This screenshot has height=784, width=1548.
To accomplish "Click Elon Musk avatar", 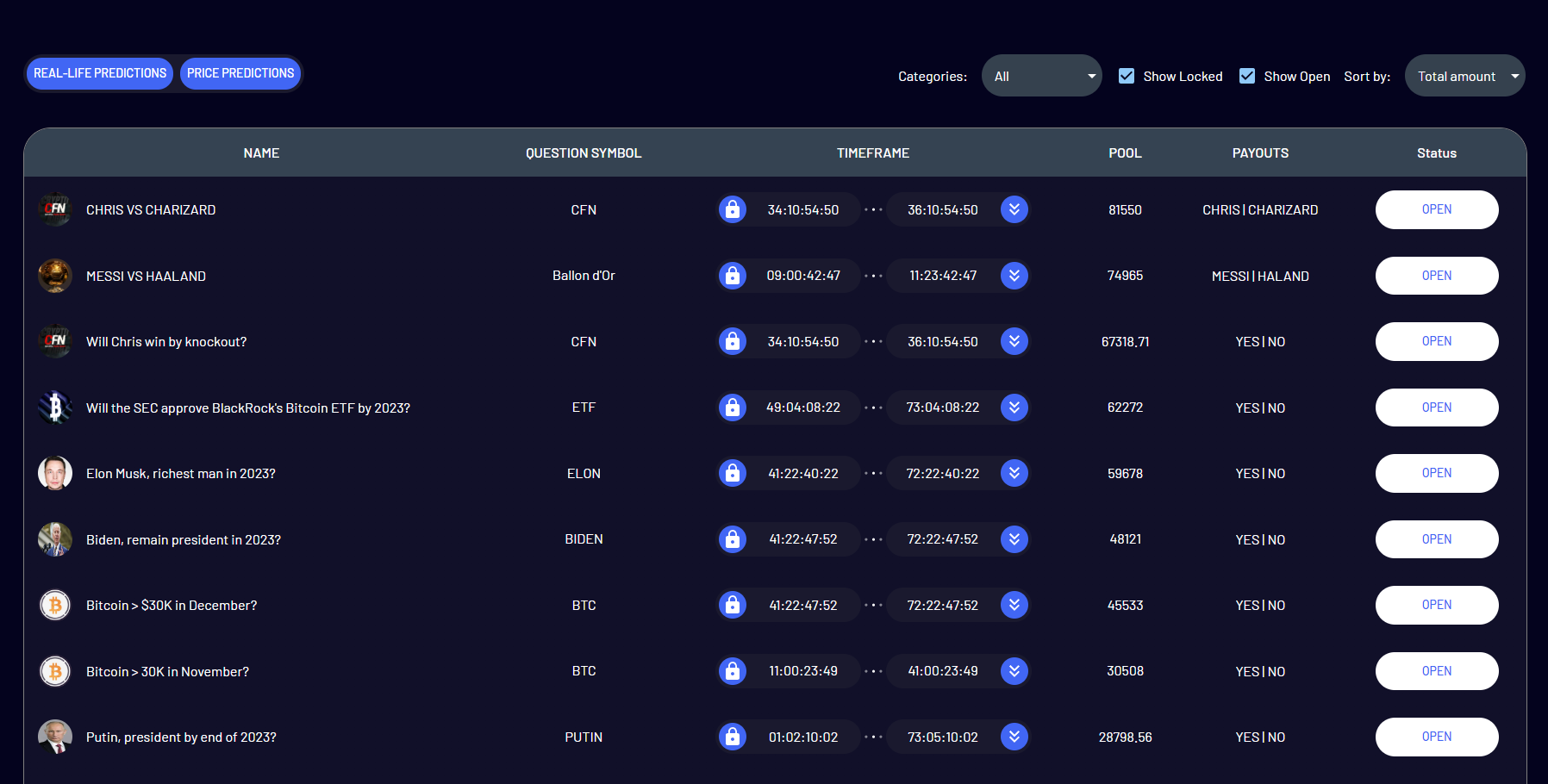I will tap(55, 473).
